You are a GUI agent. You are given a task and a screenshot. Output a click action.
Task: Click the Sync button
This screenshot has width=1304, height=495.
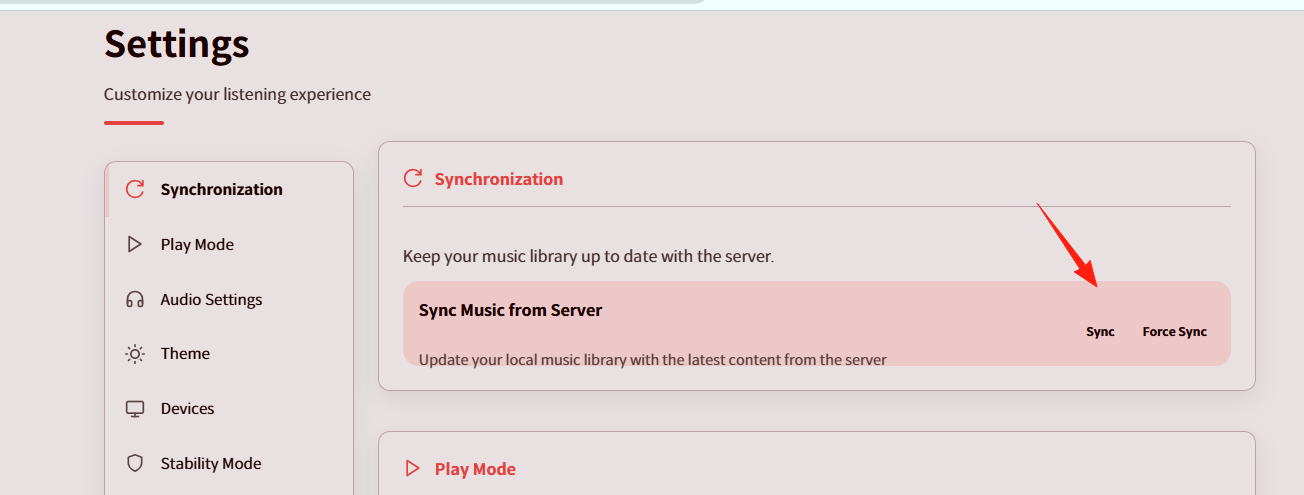point(1100,331)
